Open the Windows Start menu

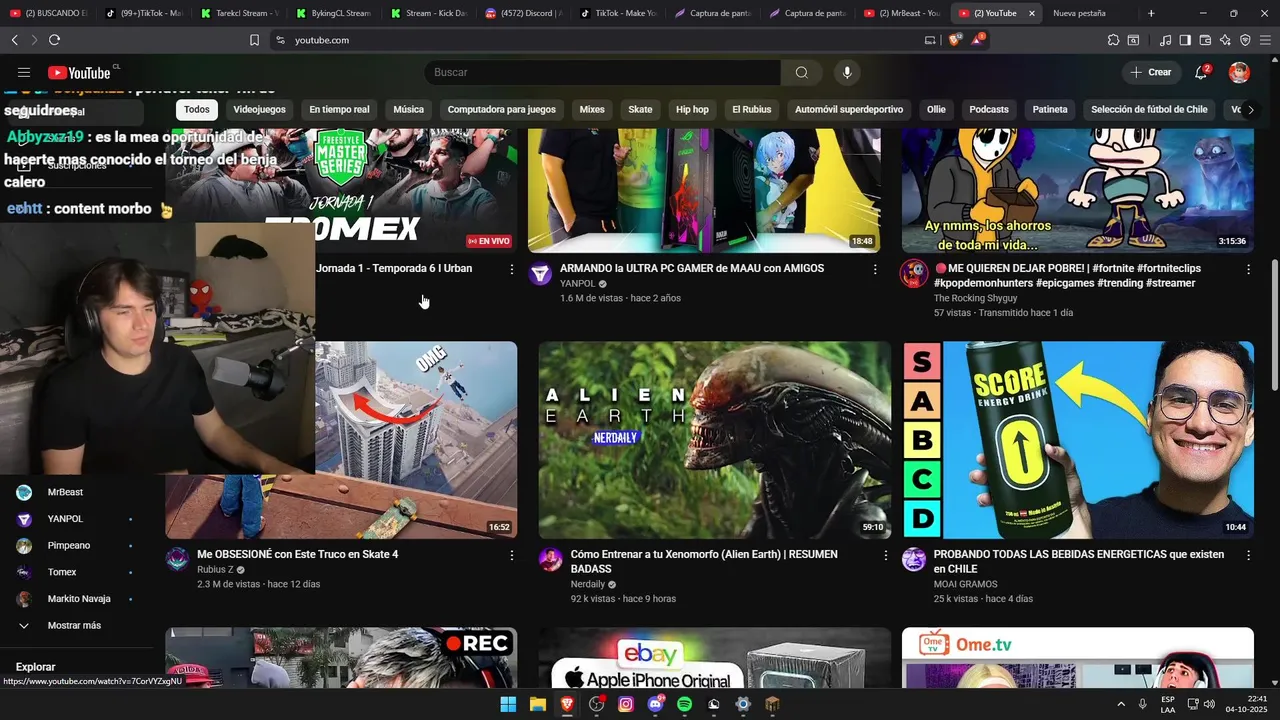pyautogui.click(x=508, y=704)
